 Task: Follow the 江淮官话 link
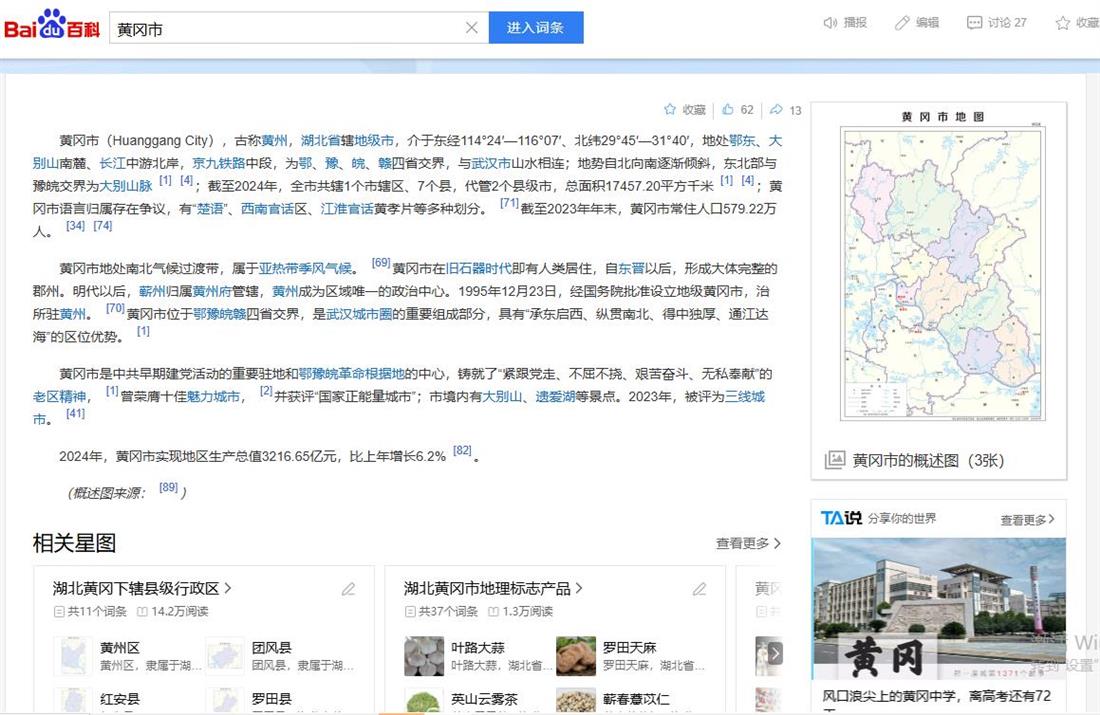tap(347, 208)
